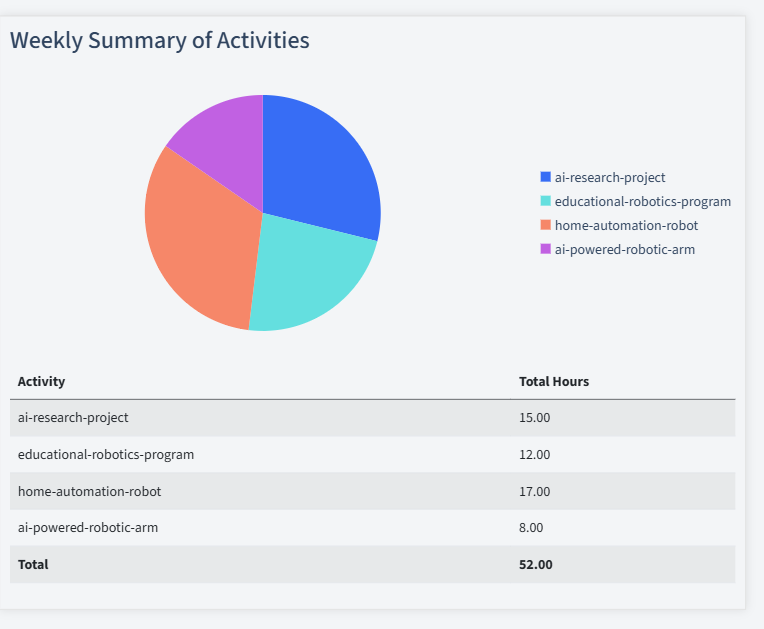Viewport: 764px width, 629px height.
Task: Click the Activity column header
Action: [41, 381]
